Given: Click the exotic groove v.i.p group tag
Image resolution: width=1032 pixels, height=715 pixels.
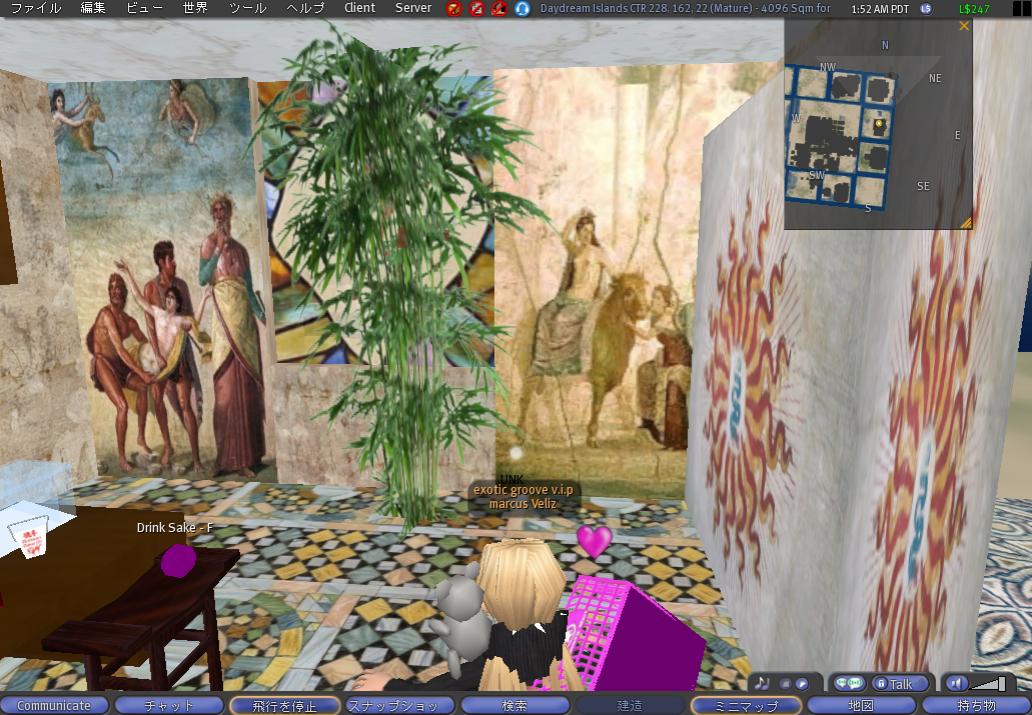Looking at the screenshot, I should [x=523, y=490].
